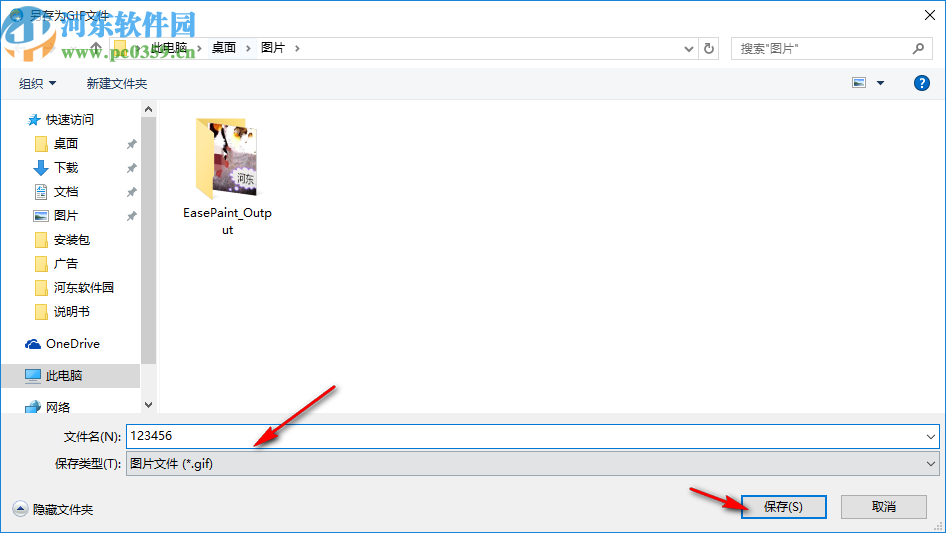Select the 河东软件园 folder in the sidebar
Viewport: 946px width, 533px height.
pyautogui.click(x=83, y=287)
